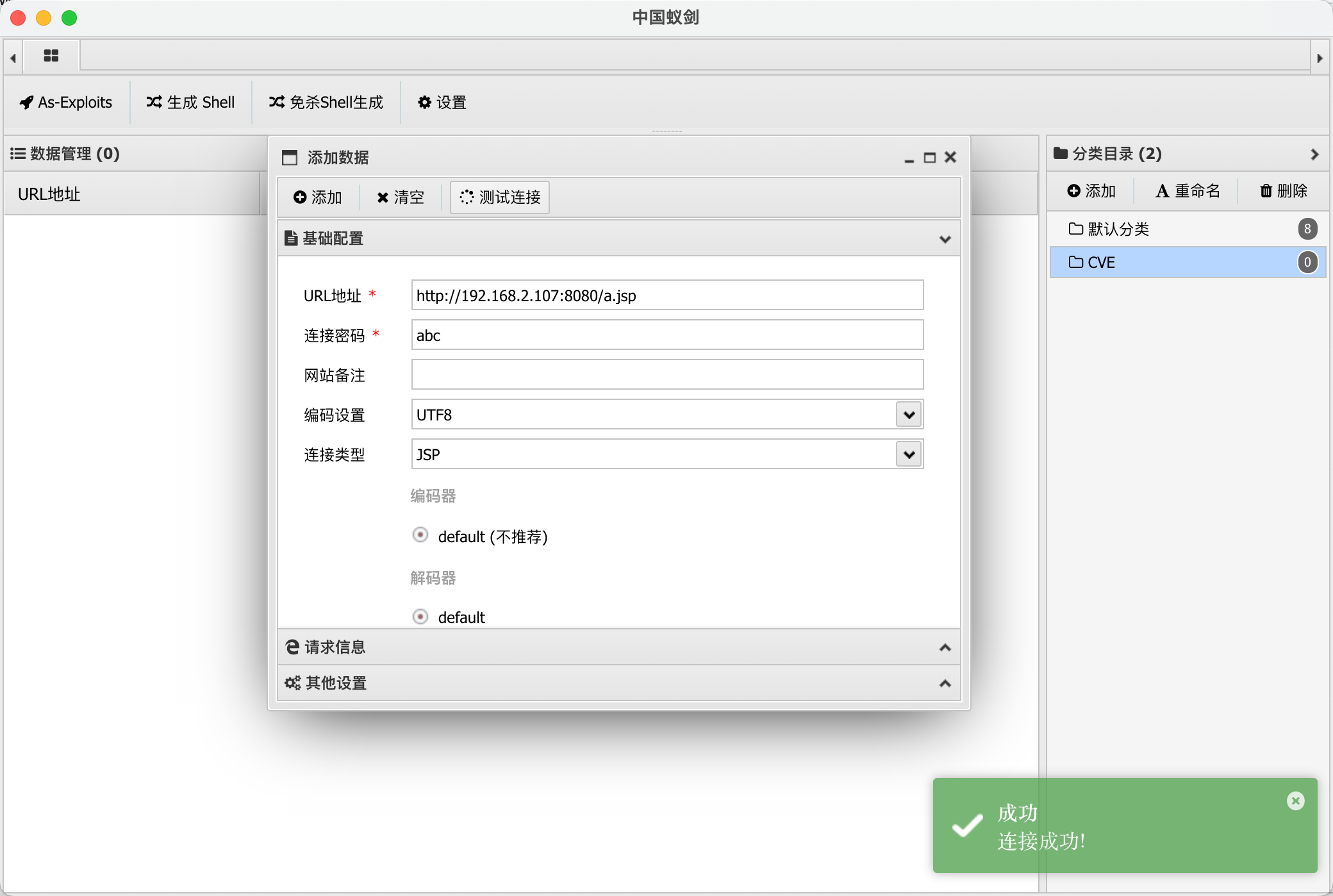Open the 设置 gear settings
The image size is (1333, 896).
coord(442,103)
